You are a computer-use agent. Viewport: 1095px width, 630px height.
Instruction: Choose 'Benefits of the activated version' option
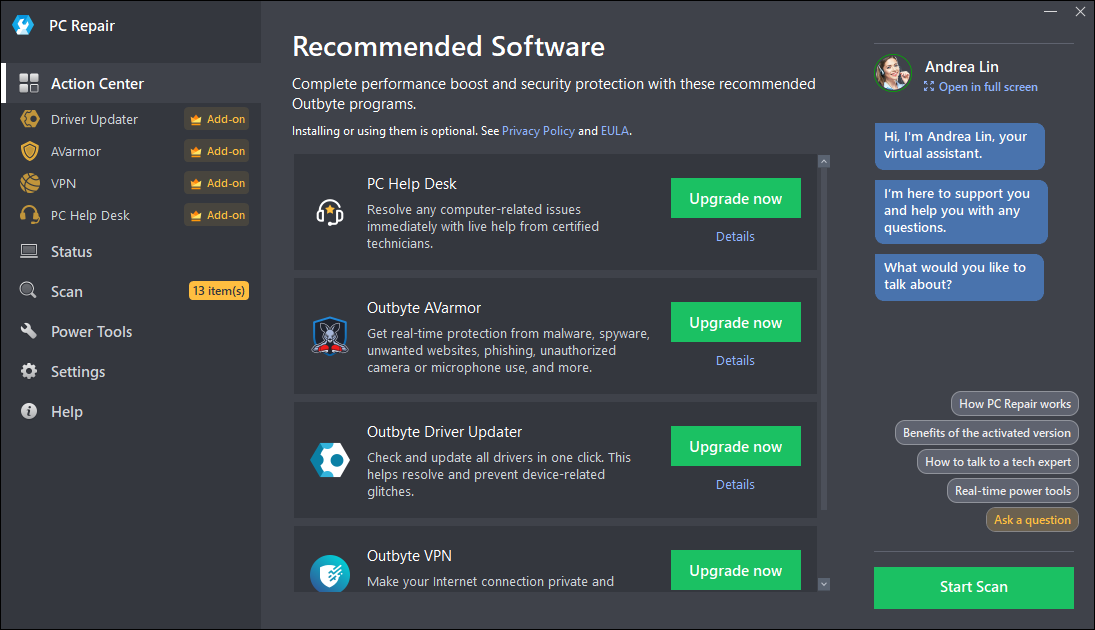[x=986, y=433]
